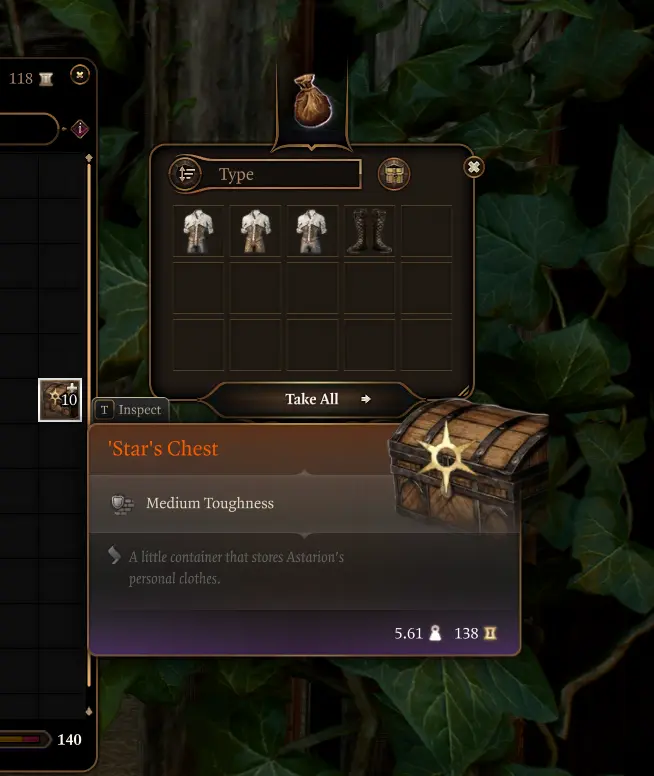Select the second white shirt item
The image size is (654, 776).
(x=255, y=231)
